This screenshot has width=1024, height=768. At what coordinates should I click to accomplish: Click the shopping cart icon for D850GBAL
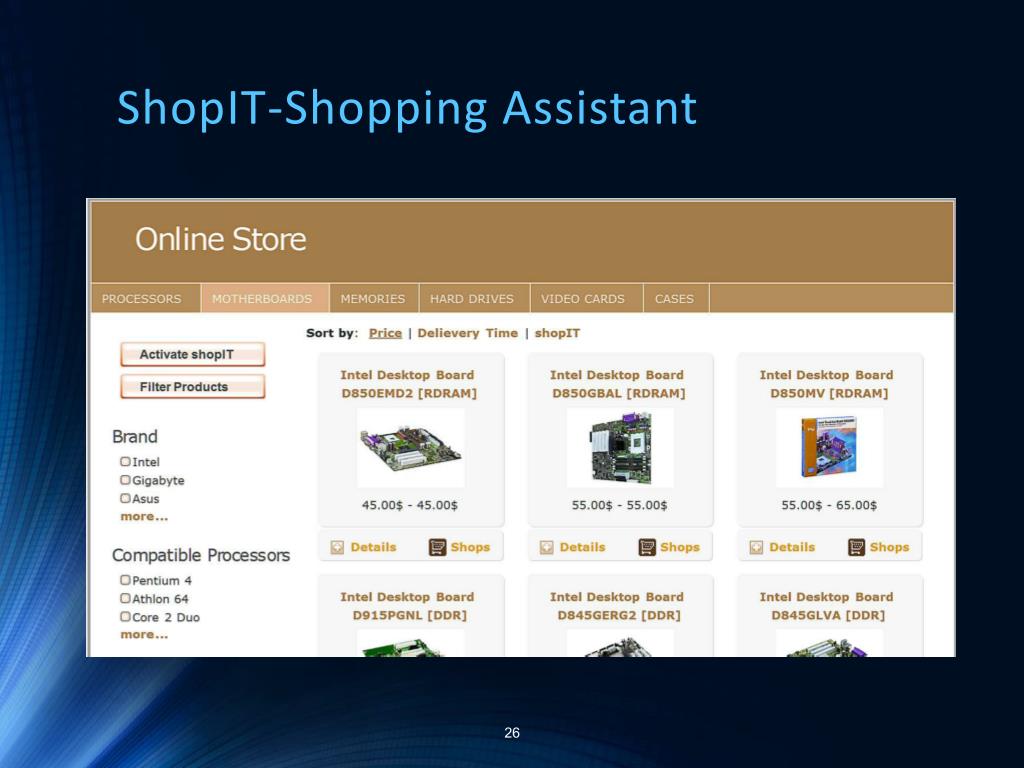(x=647, y=547)
